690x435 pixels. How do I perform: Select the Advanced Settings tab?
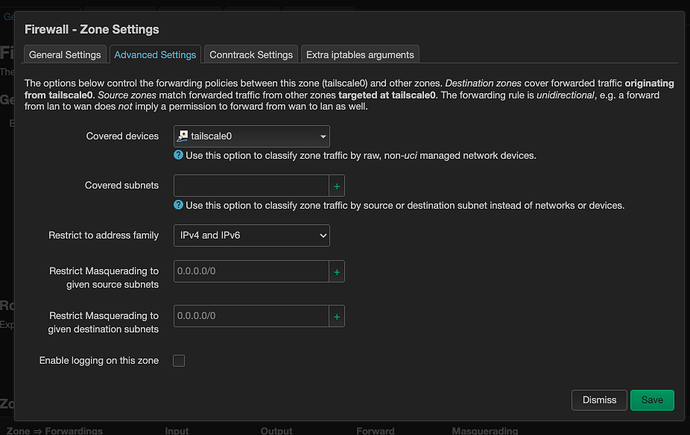pyautogui.click(x=155, y=54)
